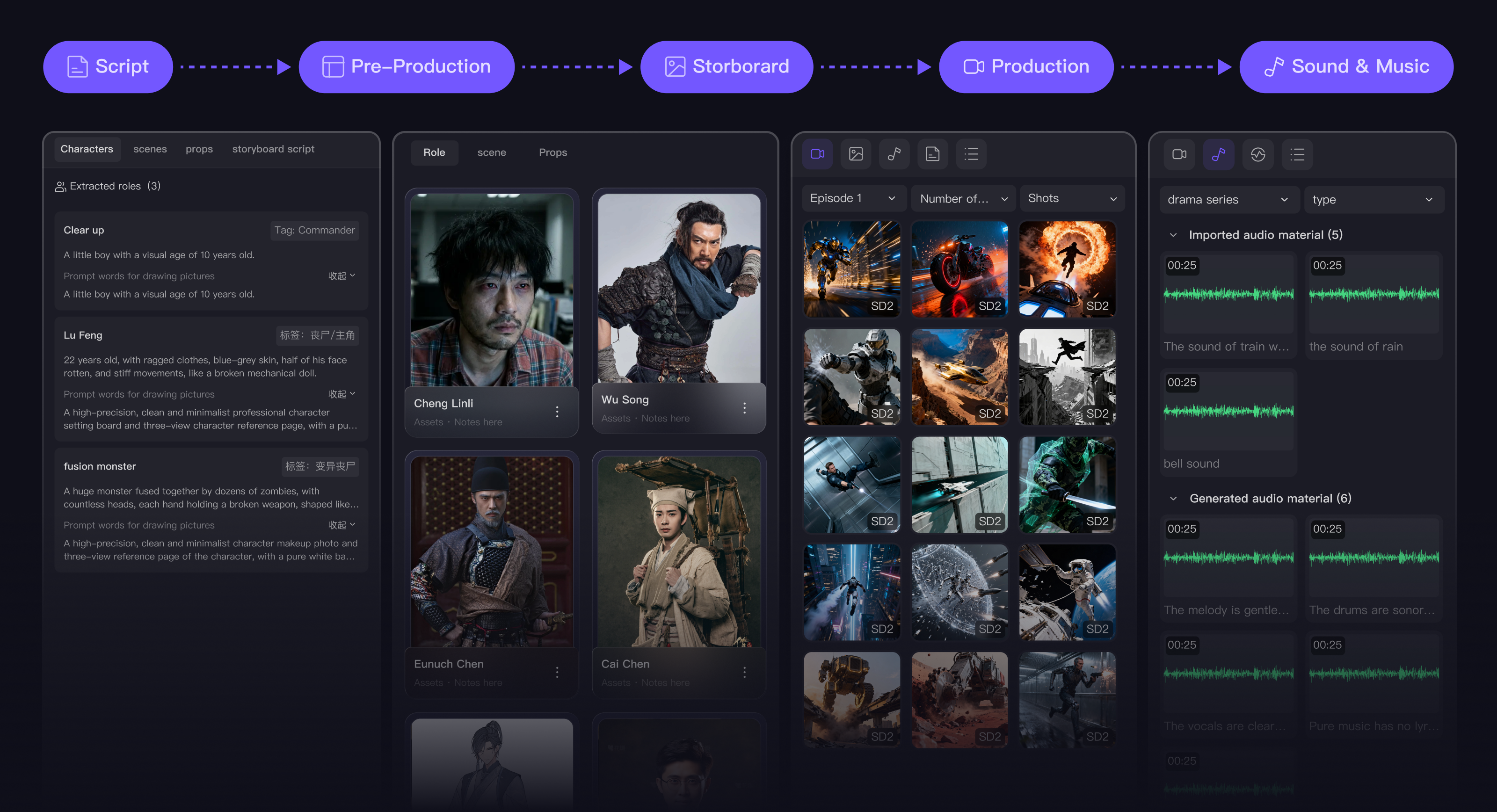
Task: Click the 'Extracted roles (3)' heading
Action: click(115, 186)
